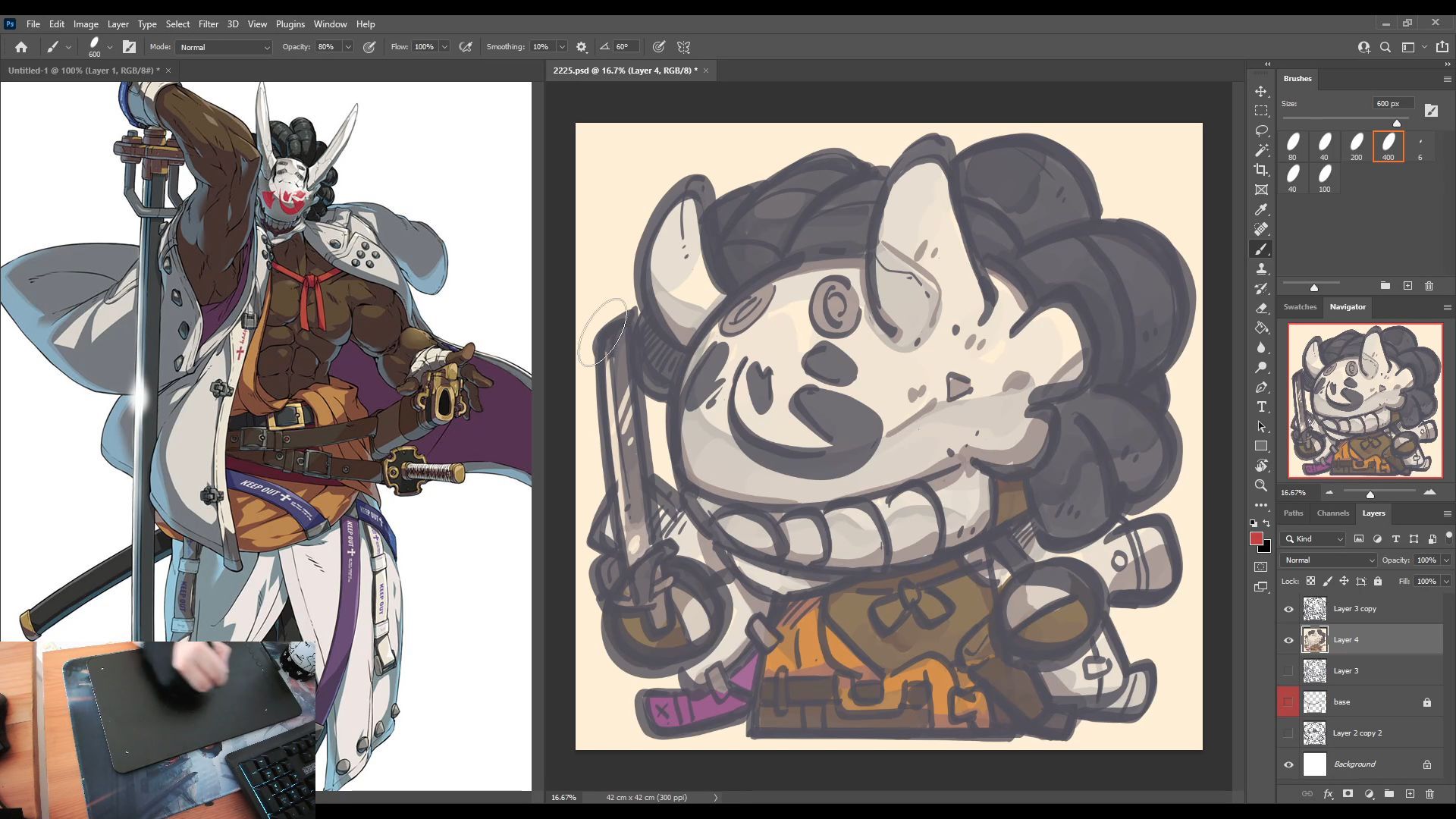
Task: Open the Layer menu
Action: (118, 24)
